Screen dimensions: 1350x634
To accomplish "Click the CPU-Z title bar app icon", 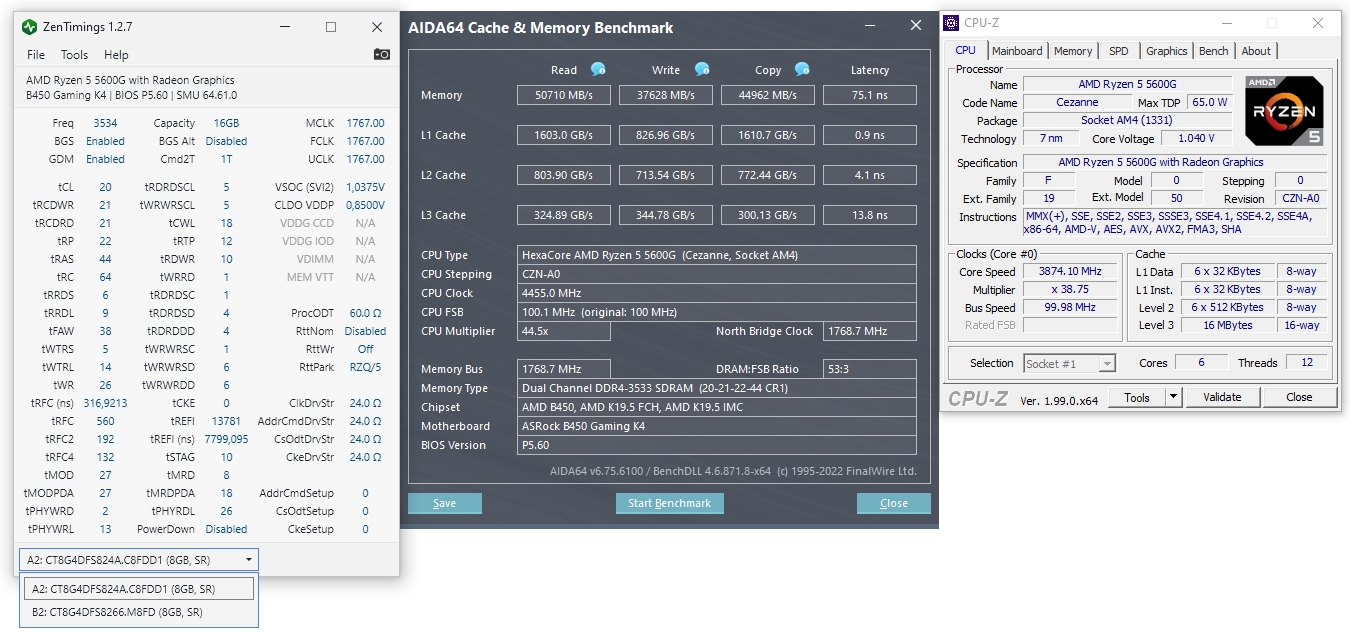I will [x=952, y=22].
